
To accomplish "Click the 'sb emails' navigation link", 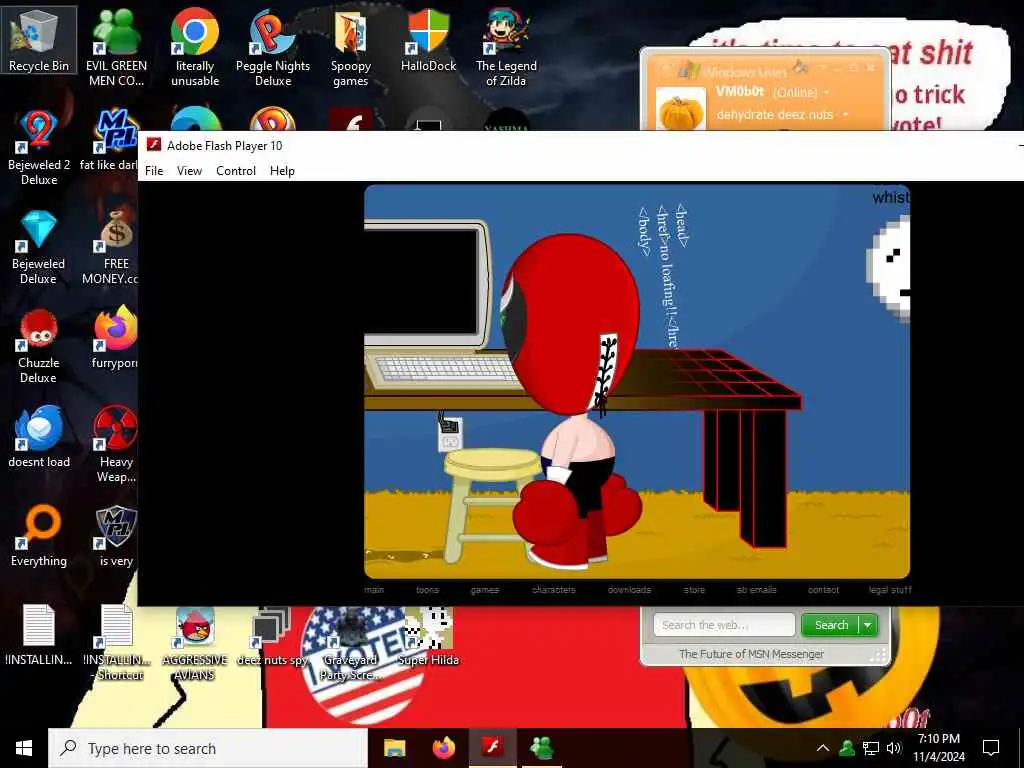I will pyautogui.click(x=756, y=590).
